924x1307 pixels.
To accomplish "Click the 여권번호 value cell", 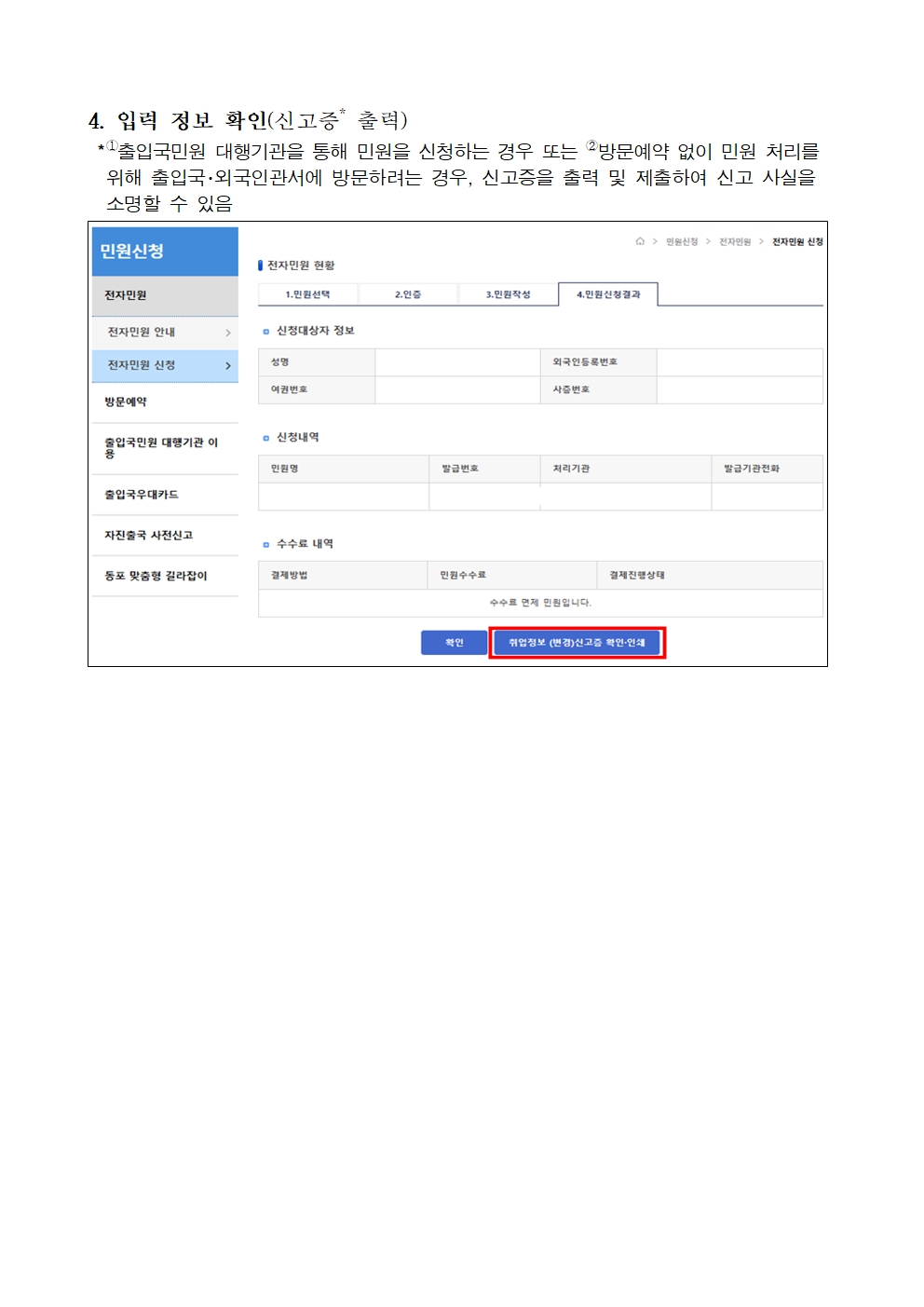I will (457, 390).
